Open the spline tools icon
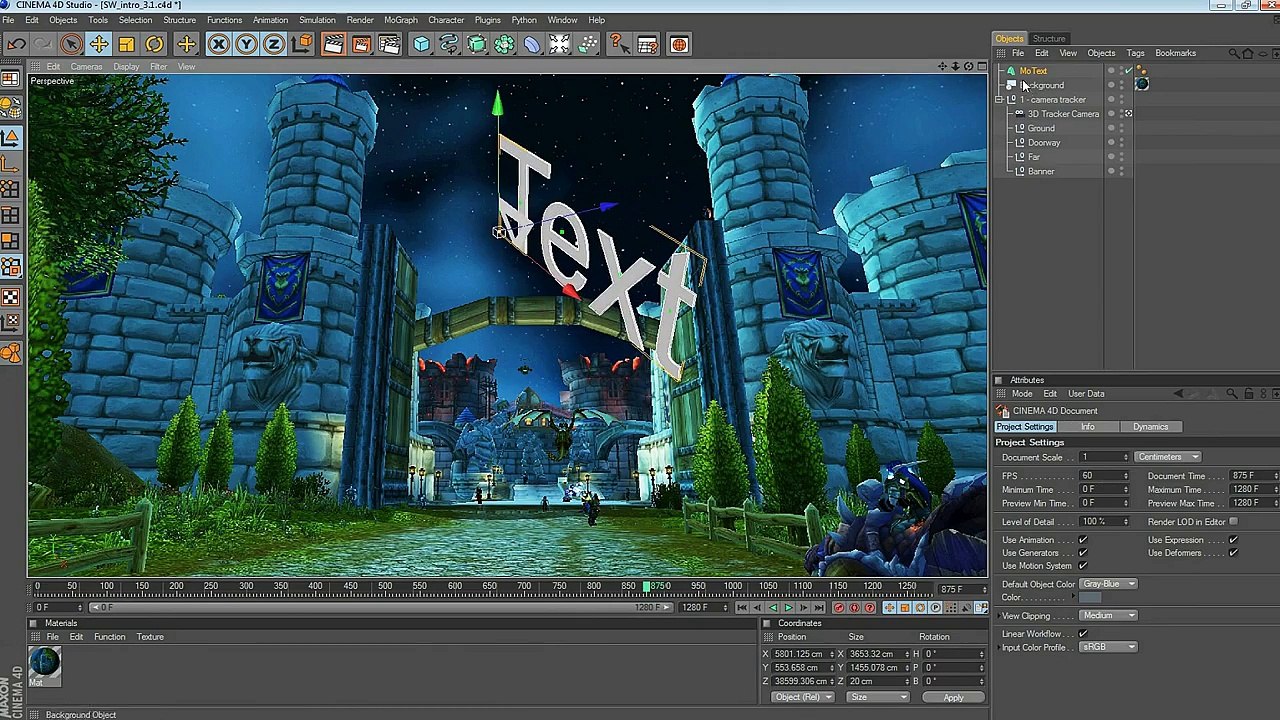 [449, 44]
